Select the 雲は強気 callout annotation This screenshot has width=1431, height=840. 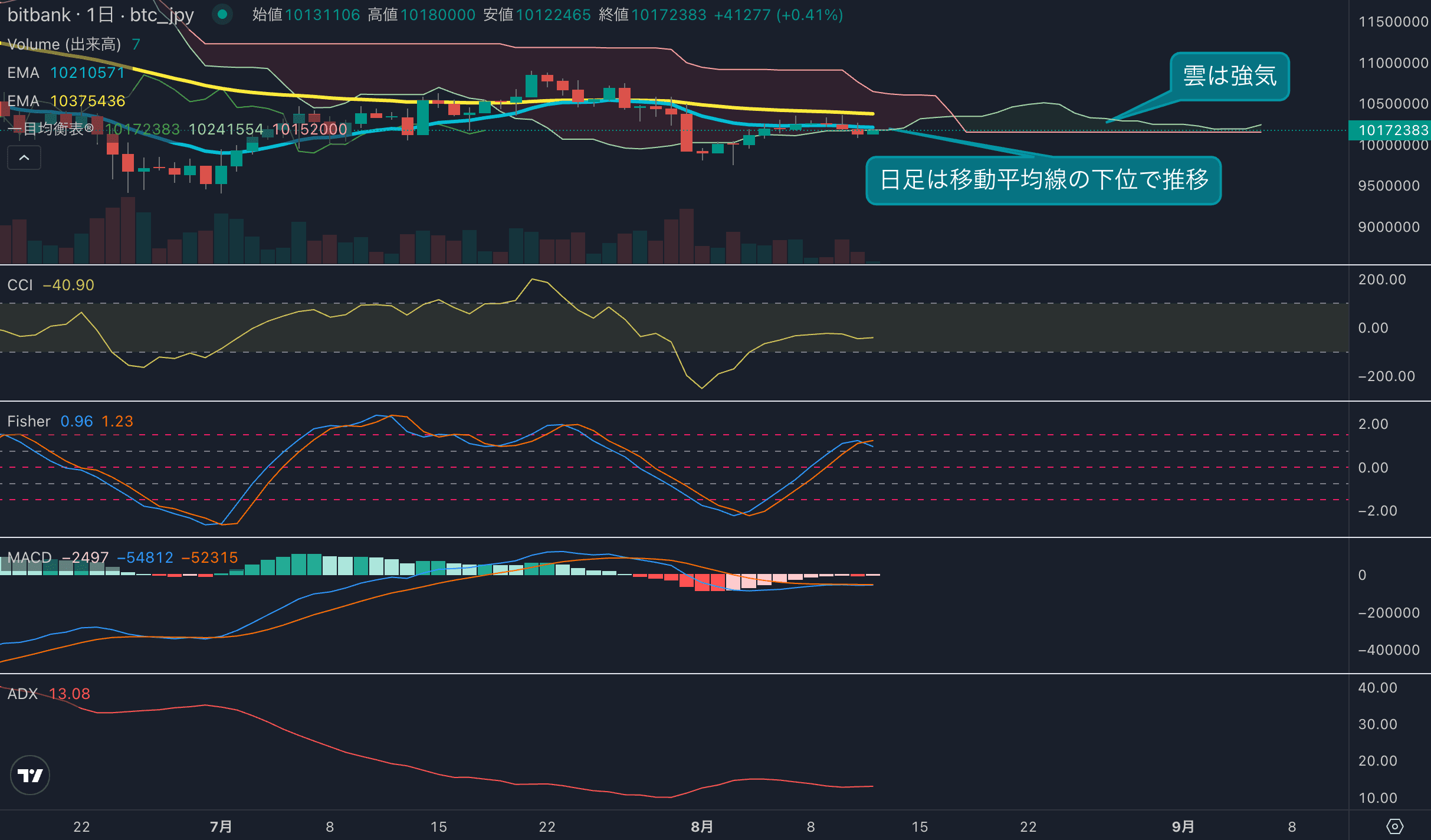pyautogui.click(x=1230, y=76)
